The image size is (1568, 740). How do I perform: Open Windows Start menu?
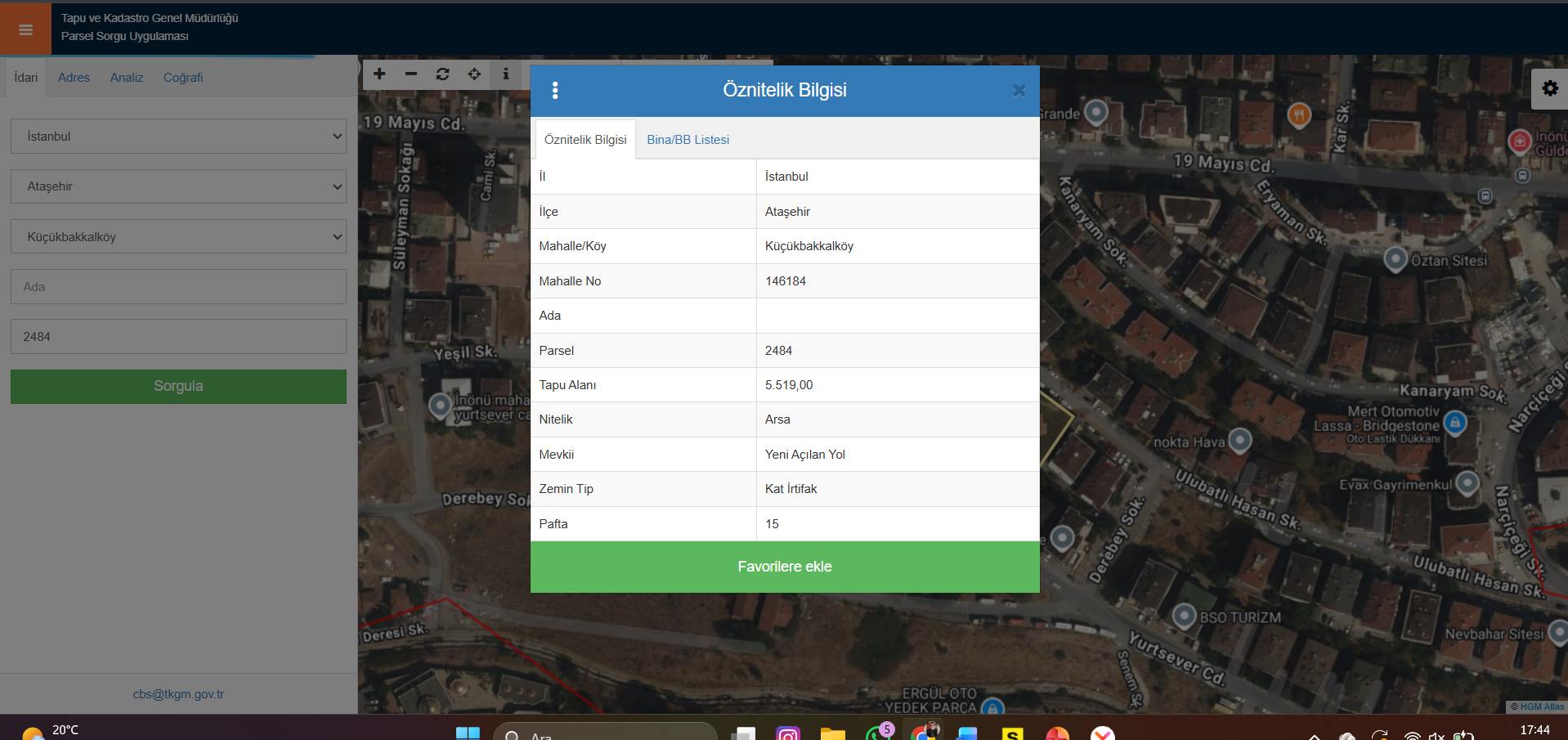coord(468,733)
